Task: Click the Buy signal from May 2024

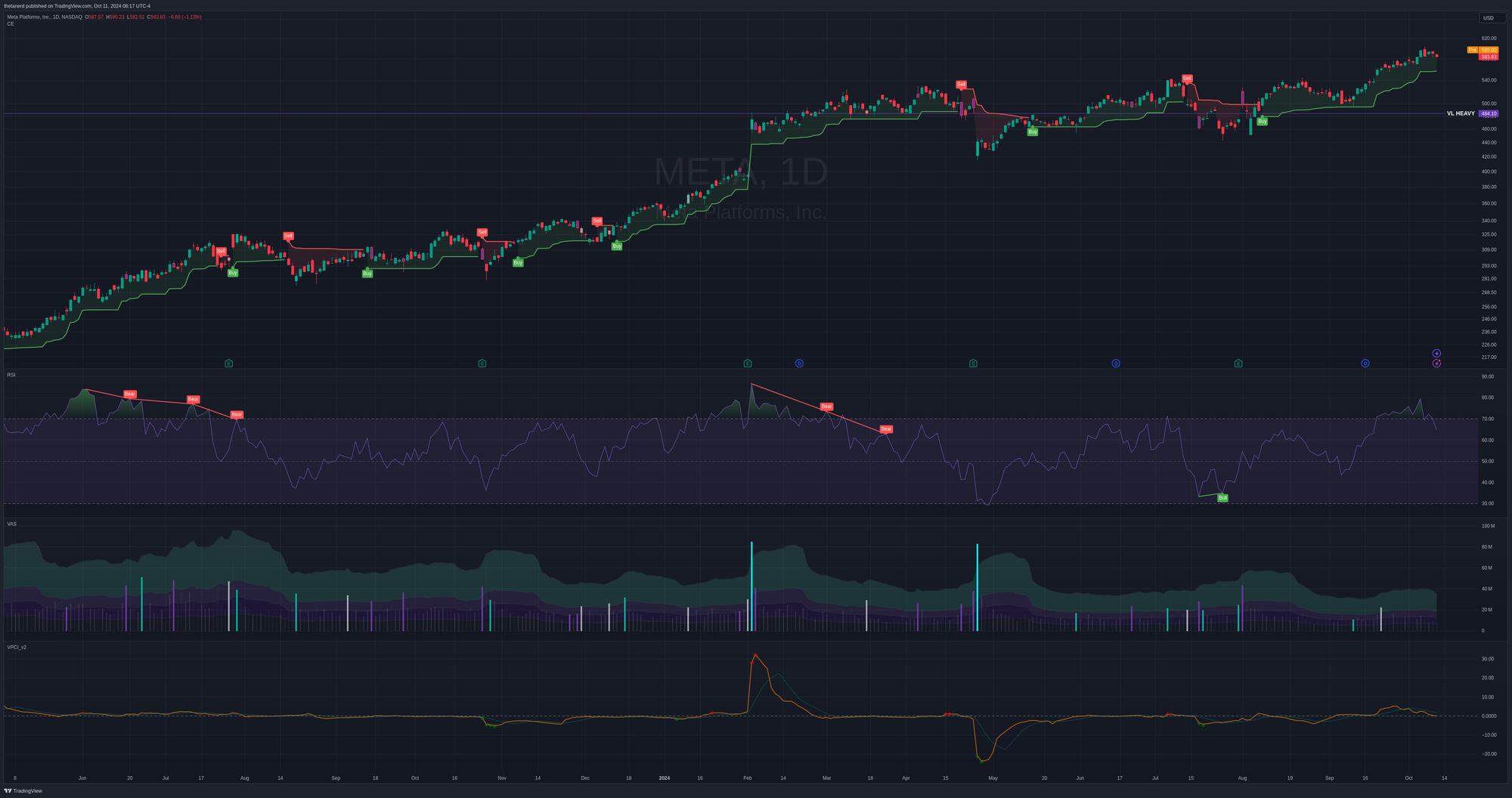Action: pos(1033,131)
